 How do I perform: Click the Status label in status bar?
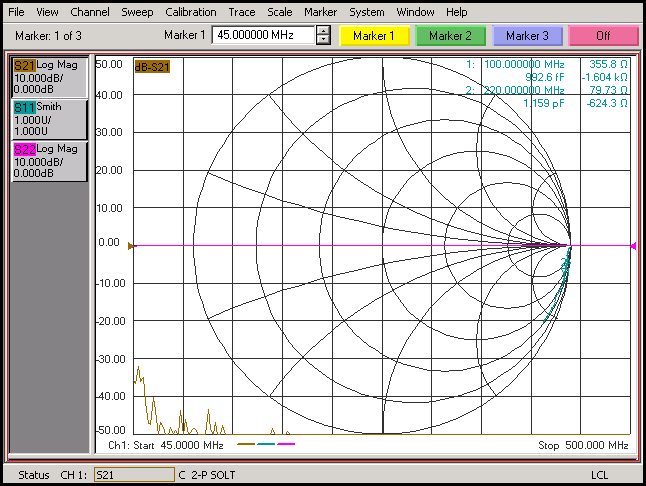coord(34,475)
